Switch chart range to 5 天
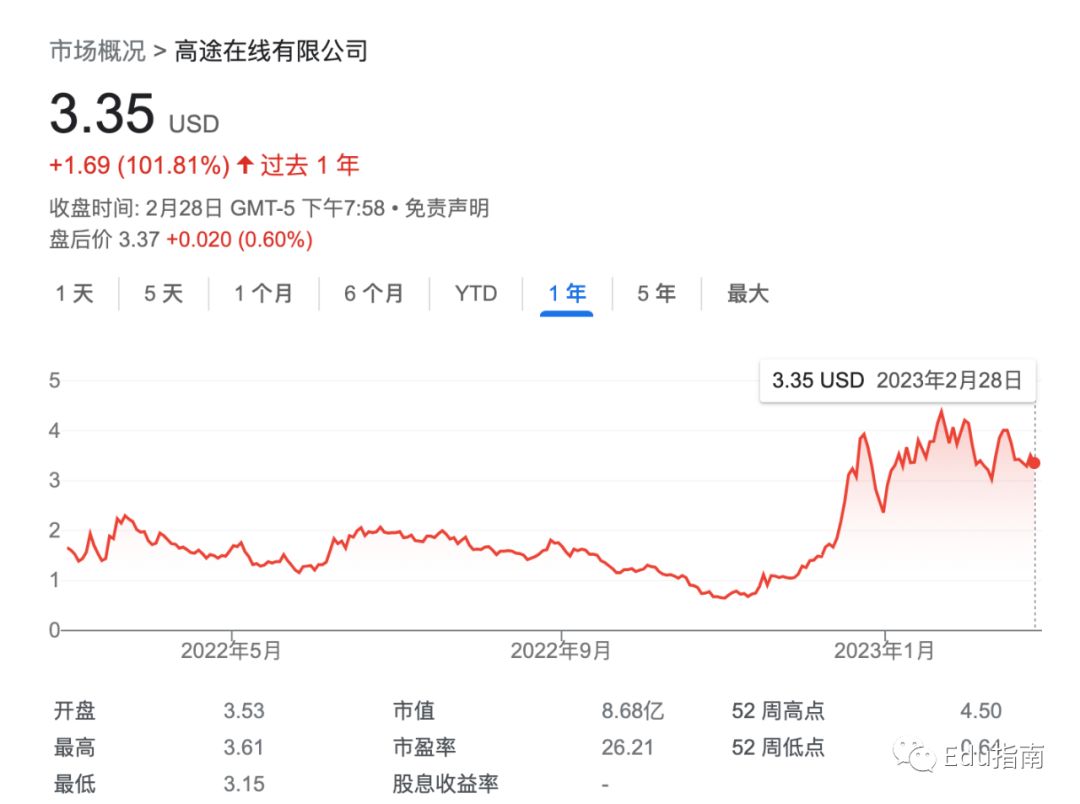This screenshot has height=804, width=1080. pos(163,294)
